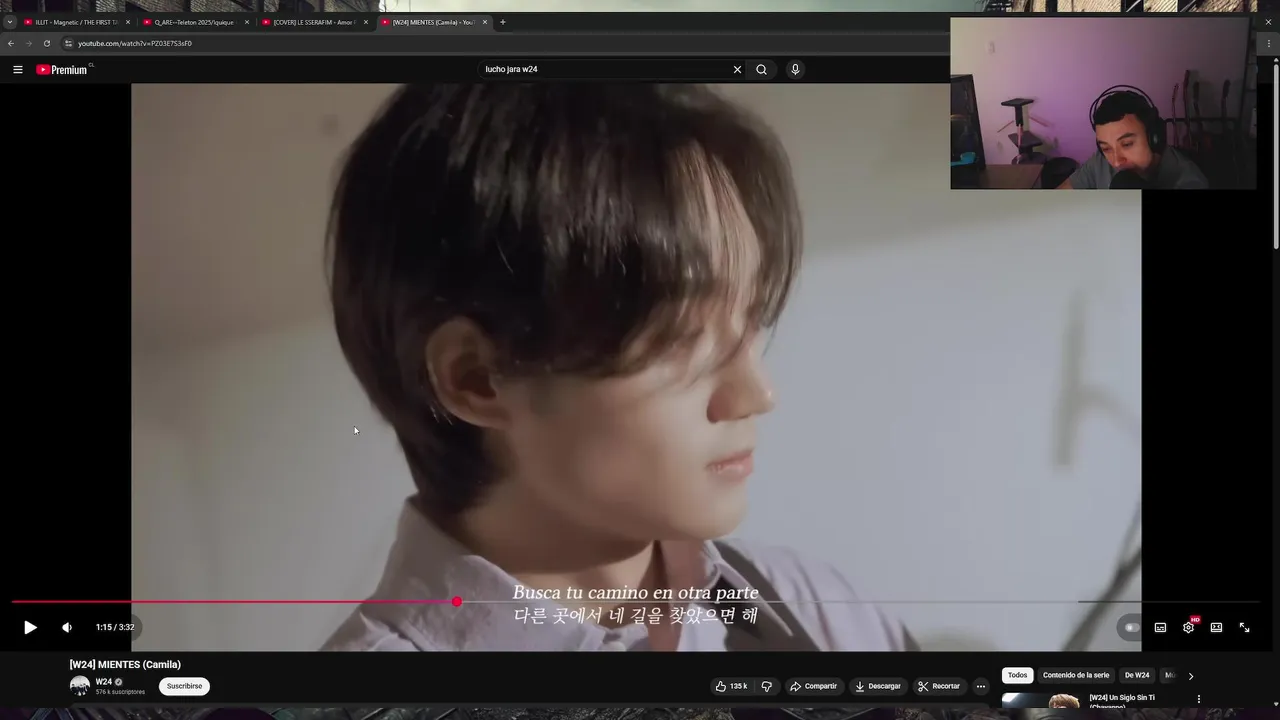Close the Q_ARE Teleton tab
Image resolution: width=1280 pixels, height=720 pixels.
(x=247, y=22)
